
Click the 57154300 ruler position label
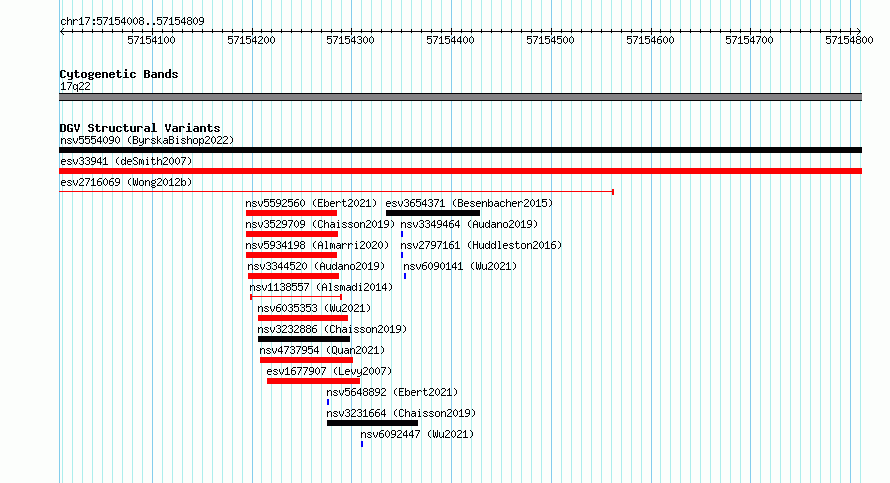click(x=350, y=40)
